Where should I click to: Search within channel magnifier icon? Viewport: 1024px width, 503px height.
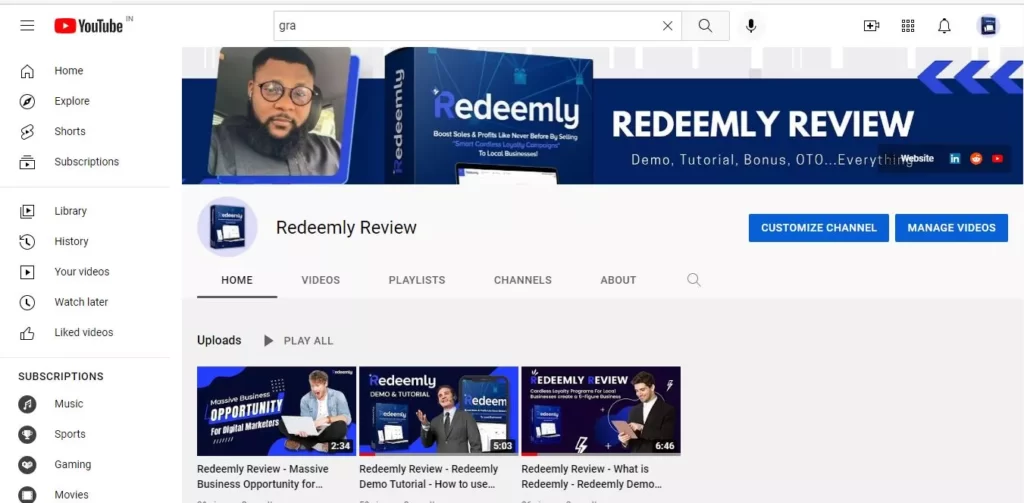point(694,280)
